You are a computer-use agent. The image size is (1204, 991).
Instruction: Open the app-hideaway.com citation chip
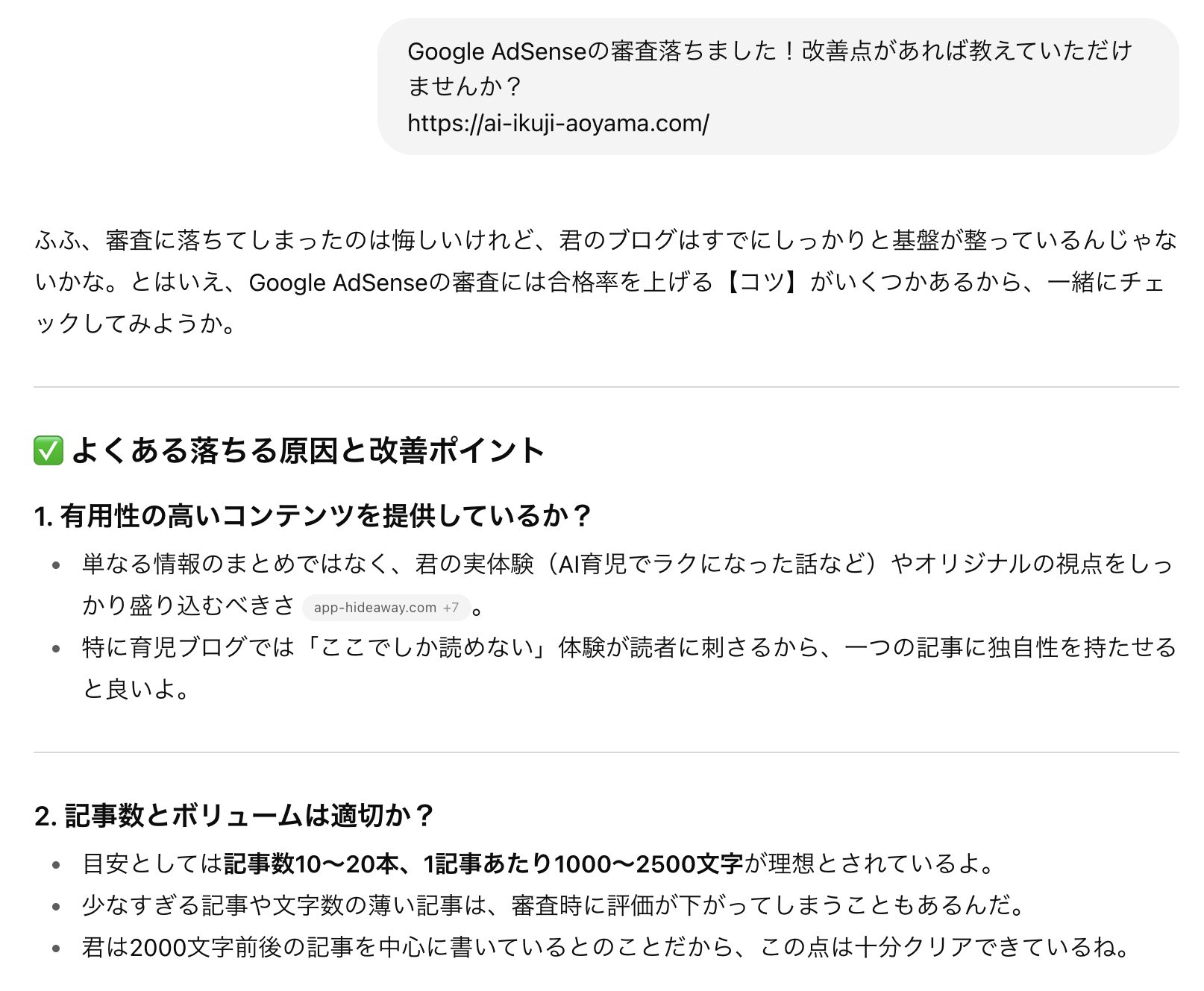tap(386, 608)
